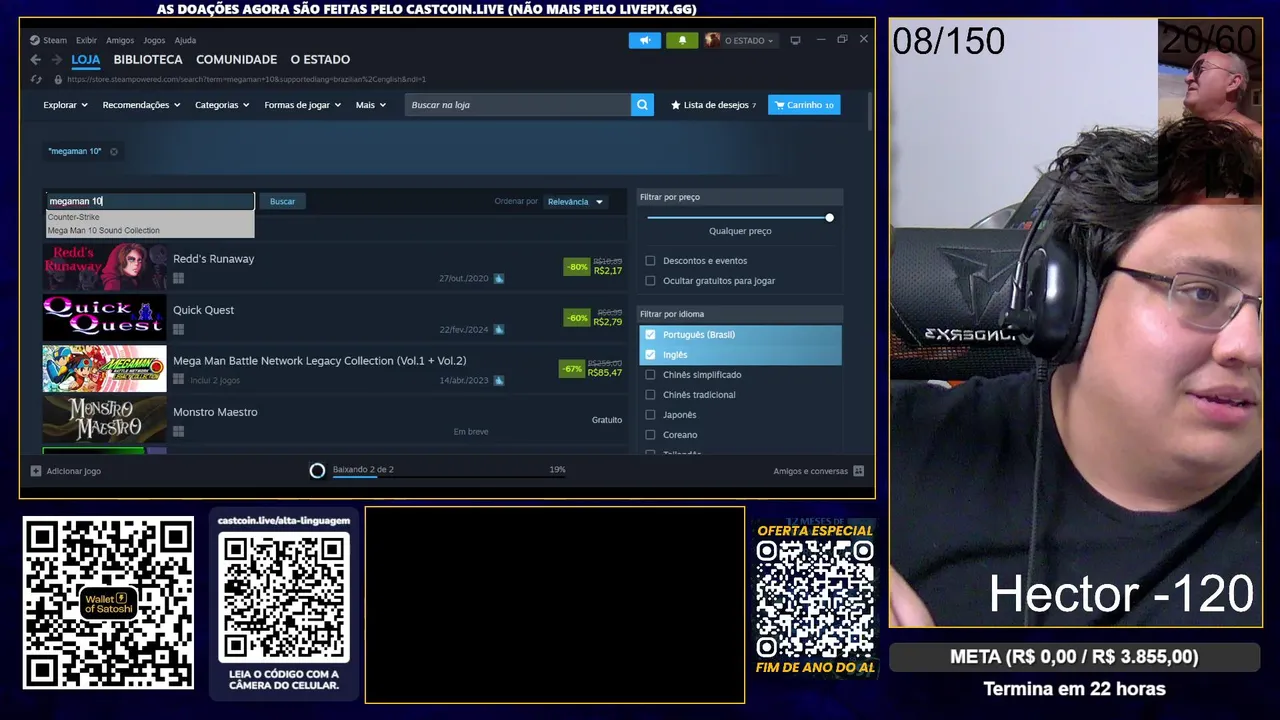Remove the "megaman 10" search tag
Image resolution: width=1280 pixels, height=720 pixels.
click(x=114, y=152)
